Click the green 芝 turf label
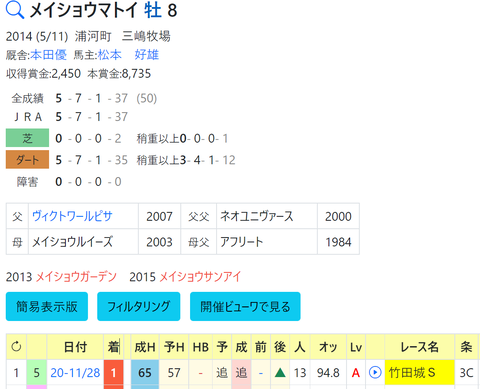The width and height of the screenshot is (480, 389). [27, 138]
